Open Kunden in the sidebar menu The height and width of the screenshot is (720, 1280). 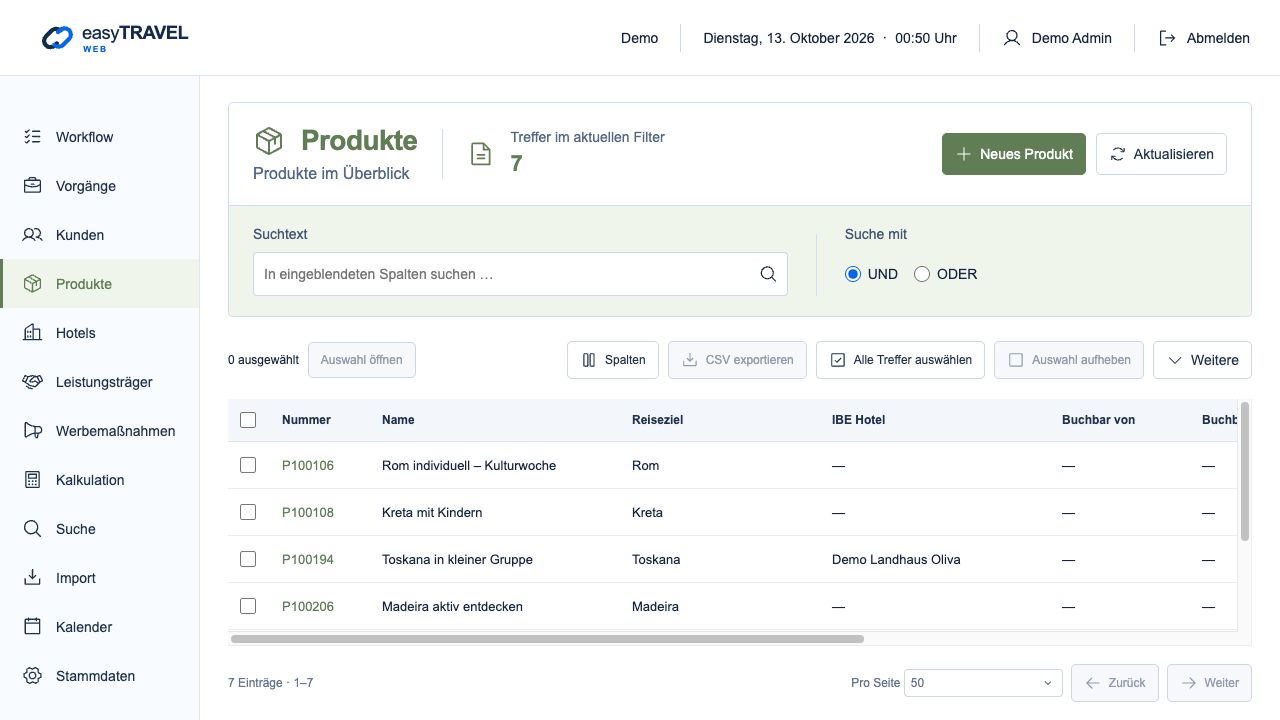point(100,235)
